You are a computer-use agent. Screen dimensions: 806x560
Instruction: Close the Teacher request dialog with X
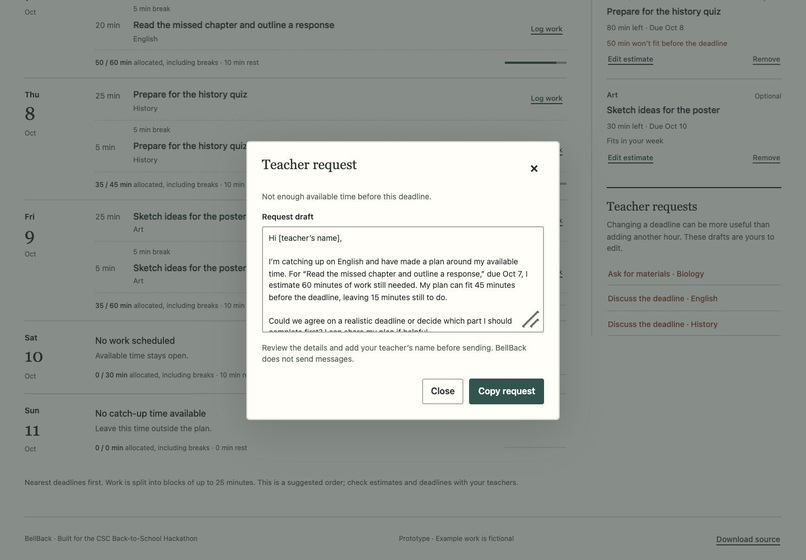pyautogui.click(x=534, y=168)
